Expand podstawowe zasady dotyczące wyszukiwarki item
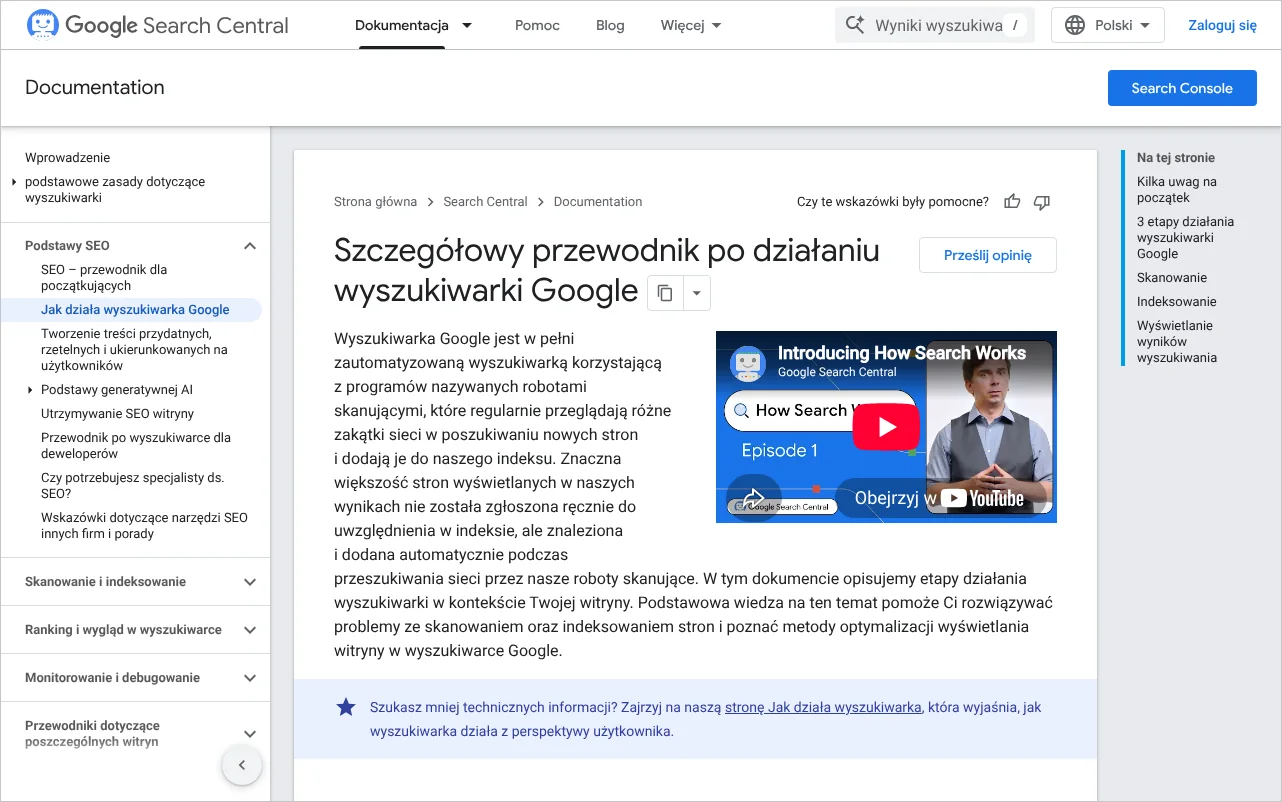The height and width of the screenshot is (802, 1282). pyautogui.click(x=14, y=182)
